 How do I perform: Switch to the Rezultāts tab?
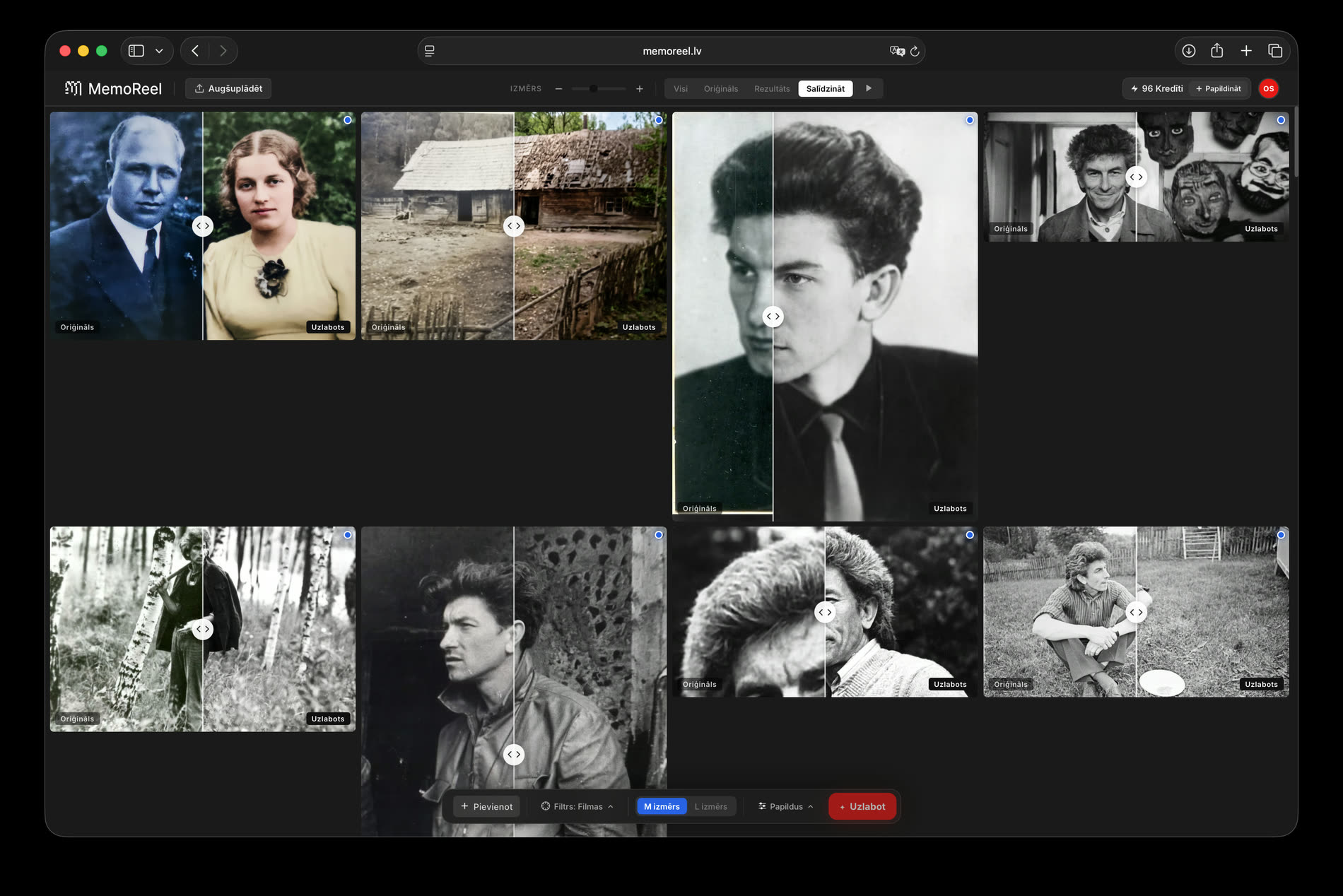(772, 88)
